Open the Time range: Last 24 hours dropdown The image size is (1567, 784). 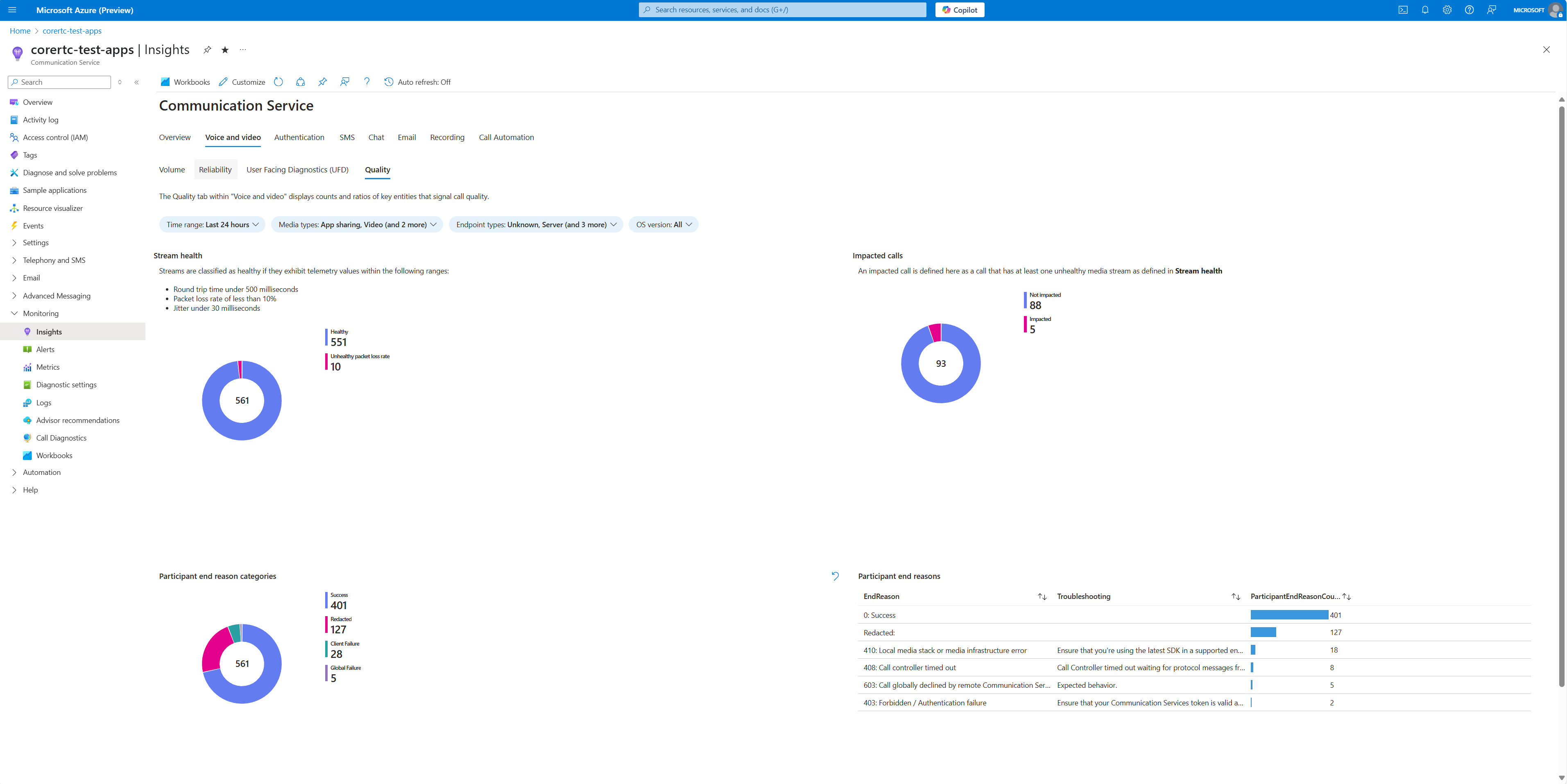point(212,224)
